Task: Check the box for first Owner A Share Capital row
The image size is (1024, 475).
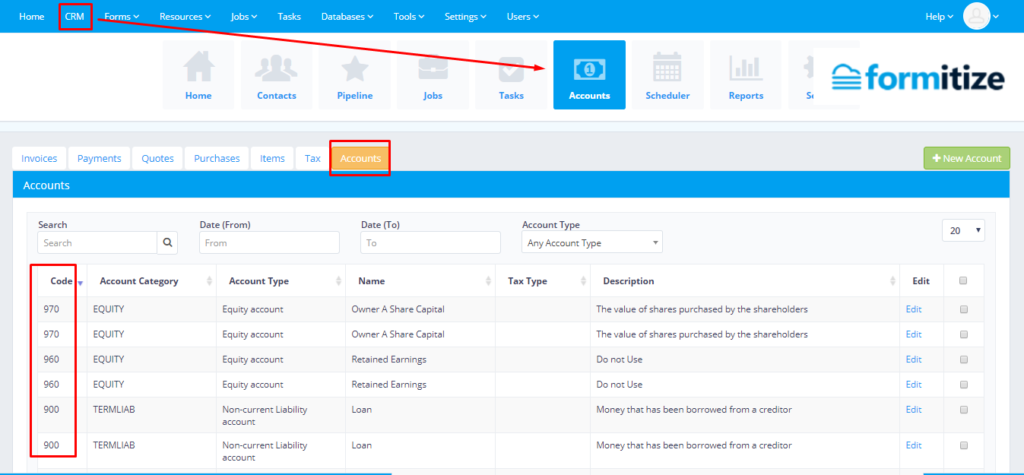Action: click(963, 310)
